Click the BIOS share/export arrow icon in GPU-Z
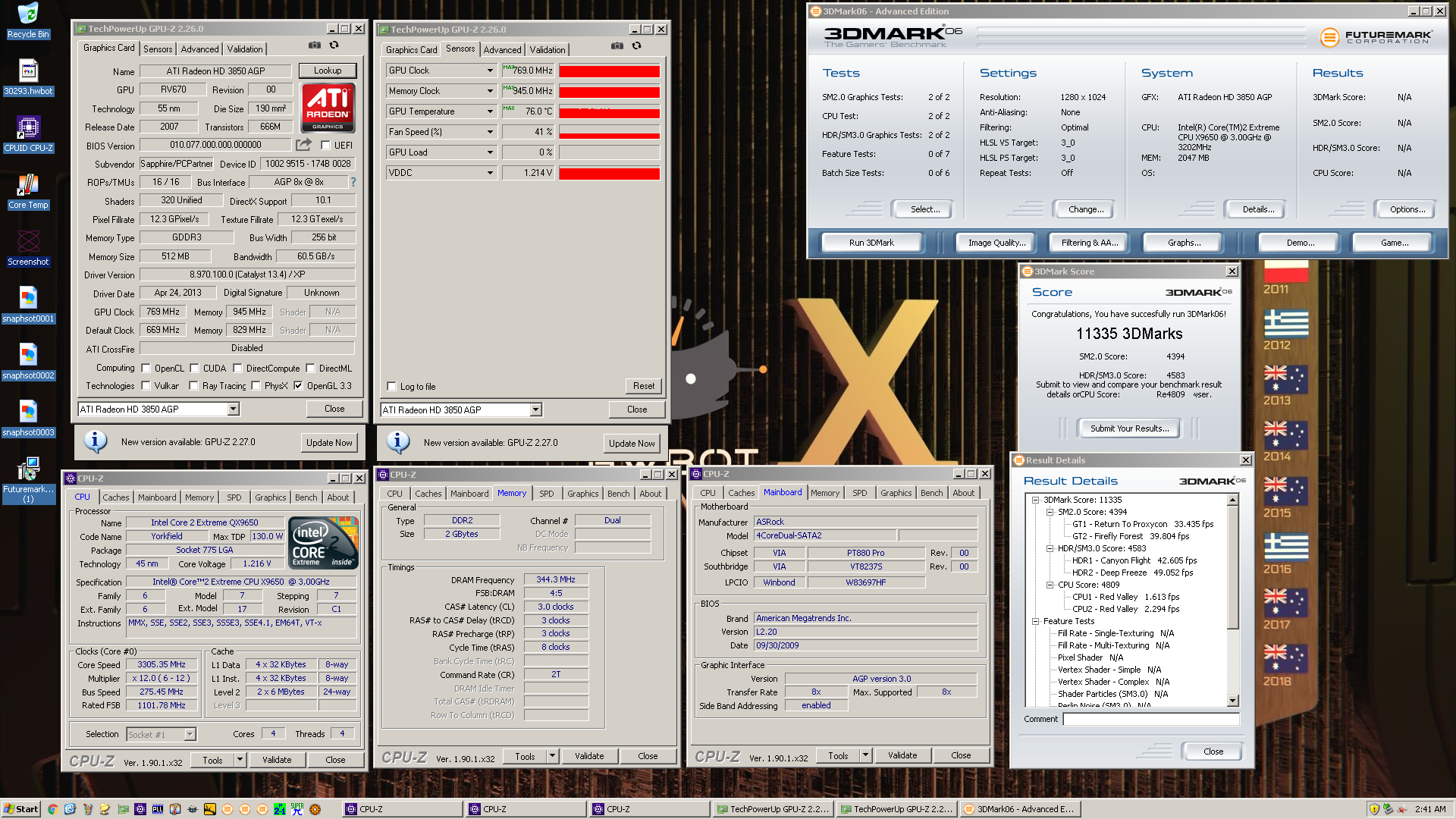This screenshot has height=819, width=1456. 303,144
